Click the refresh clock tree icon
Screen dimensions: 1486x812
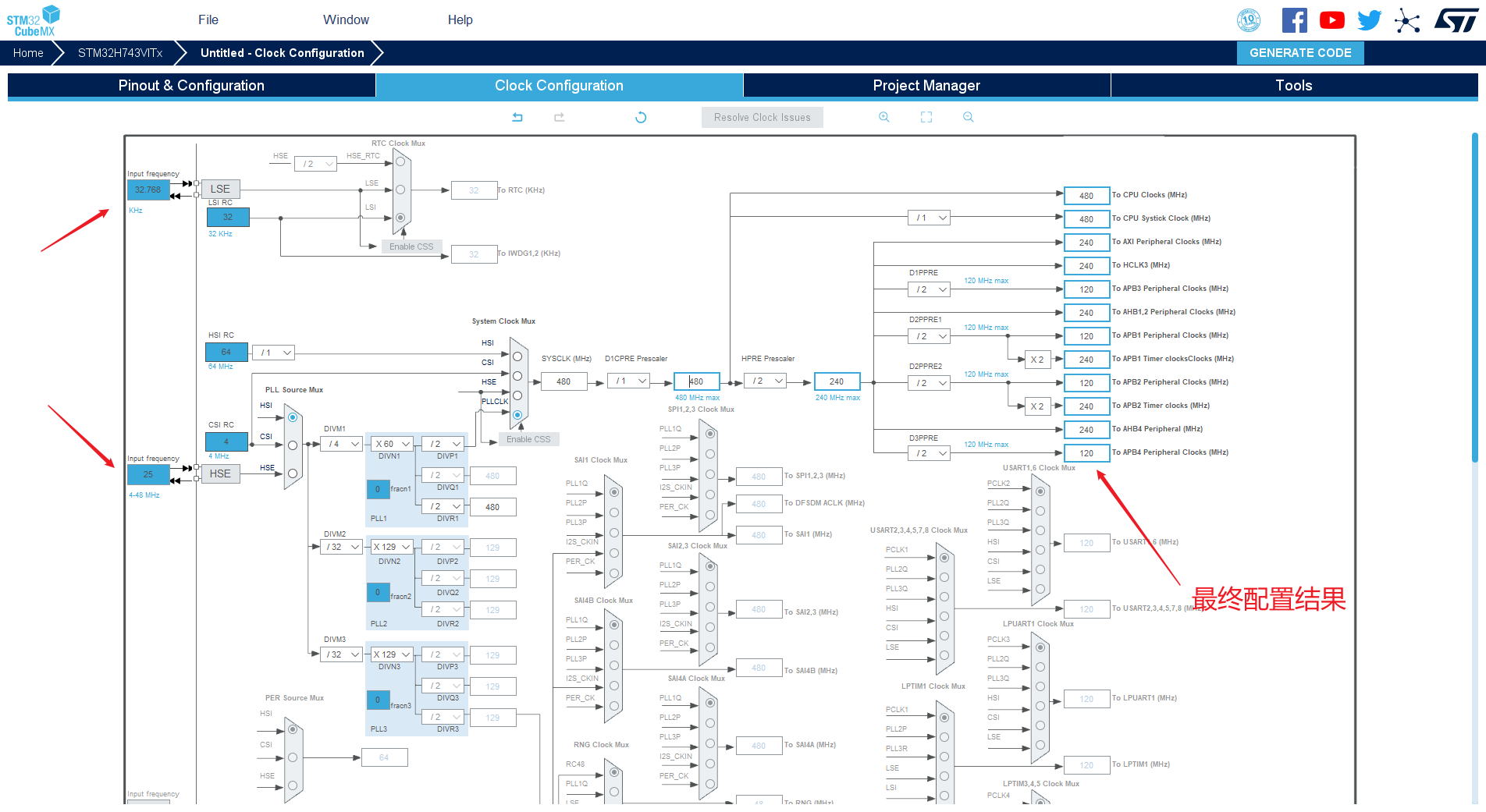tap(641, 117)
